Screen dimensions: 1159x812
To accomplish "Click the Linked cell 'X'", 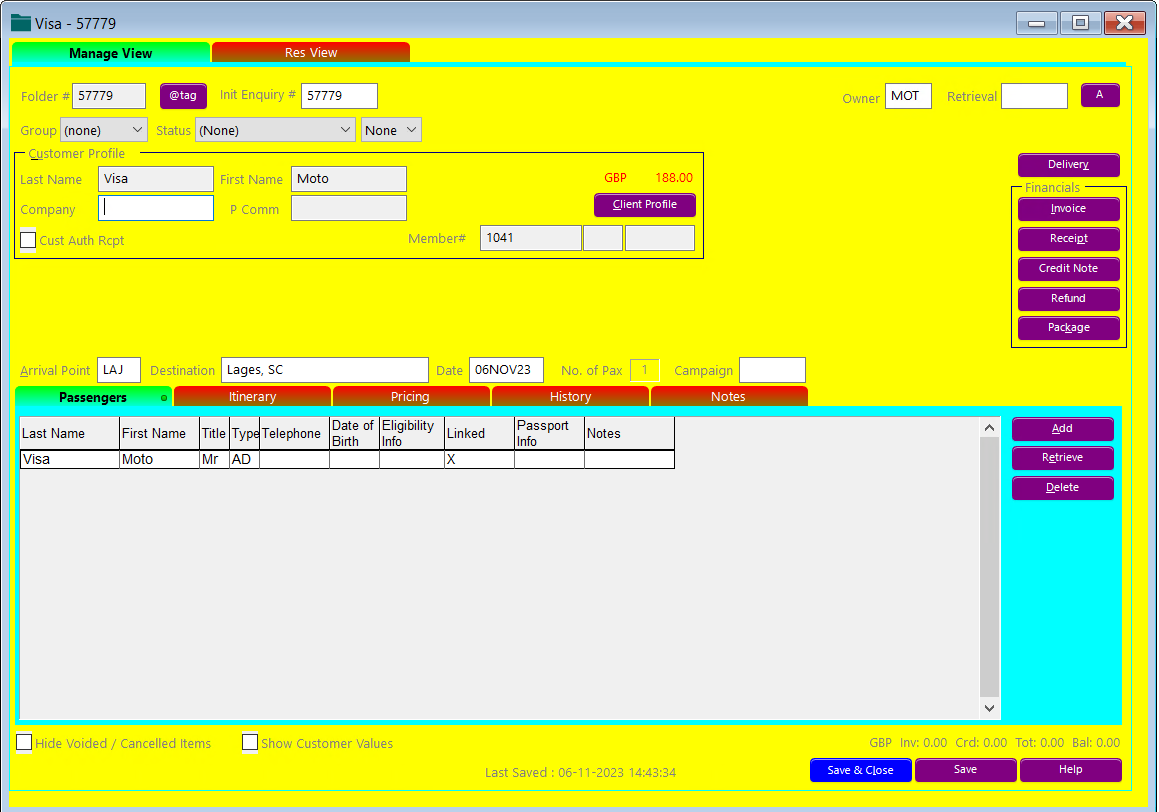I will (x=479, y=460).
